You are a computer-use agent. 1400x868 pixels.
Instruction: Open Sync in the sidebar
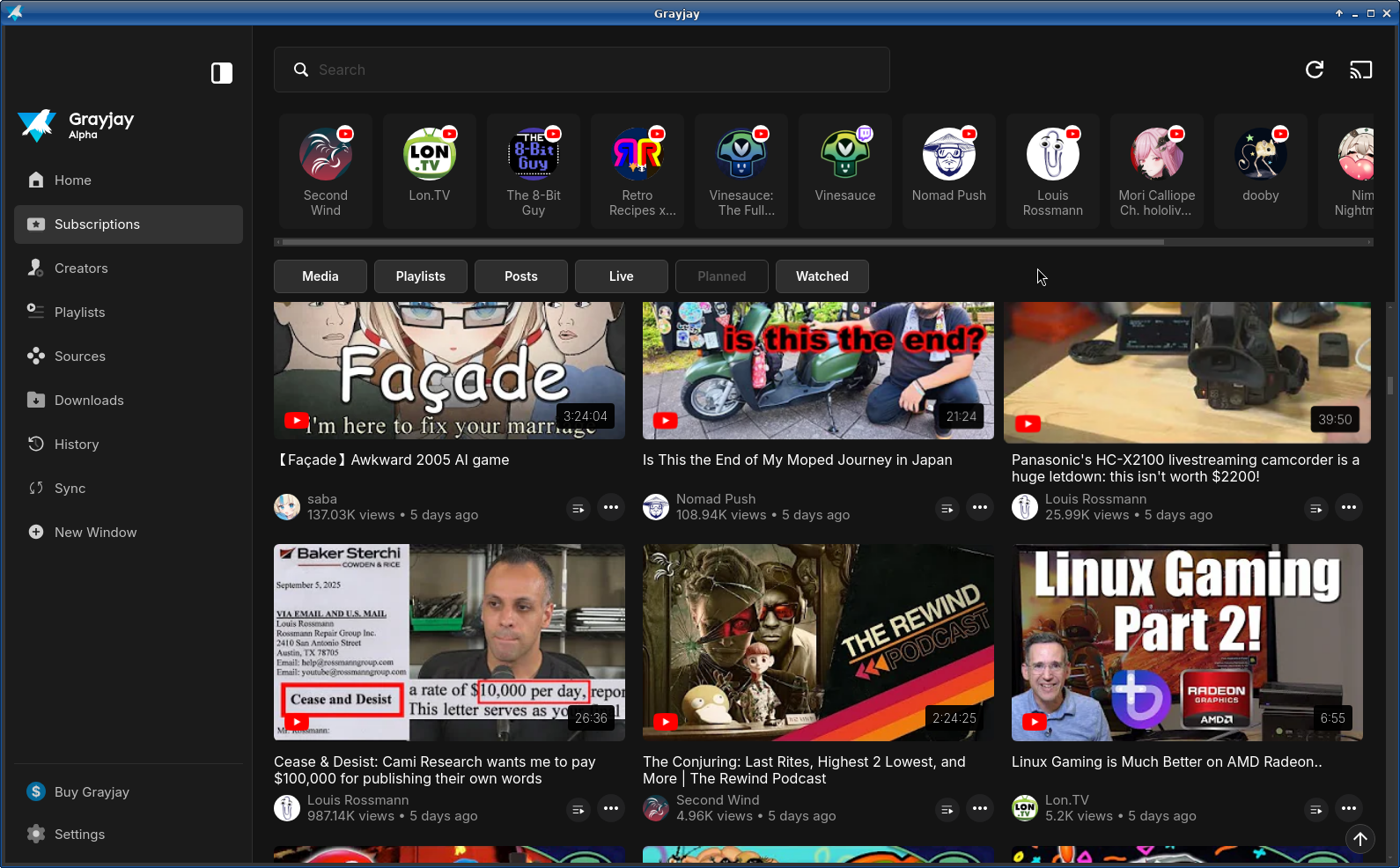pos(129,489)
